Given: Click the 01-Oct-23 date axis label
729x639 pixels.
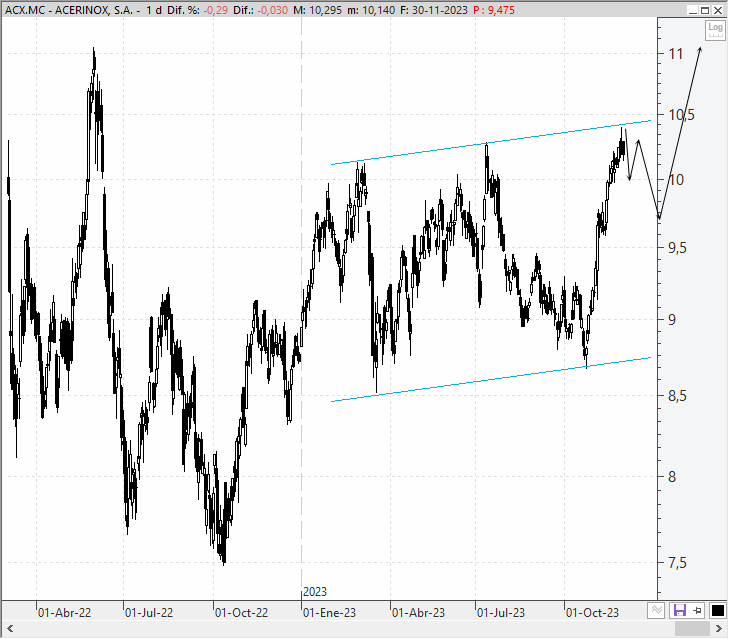Looking at the screenshot, I should point(592,612).
